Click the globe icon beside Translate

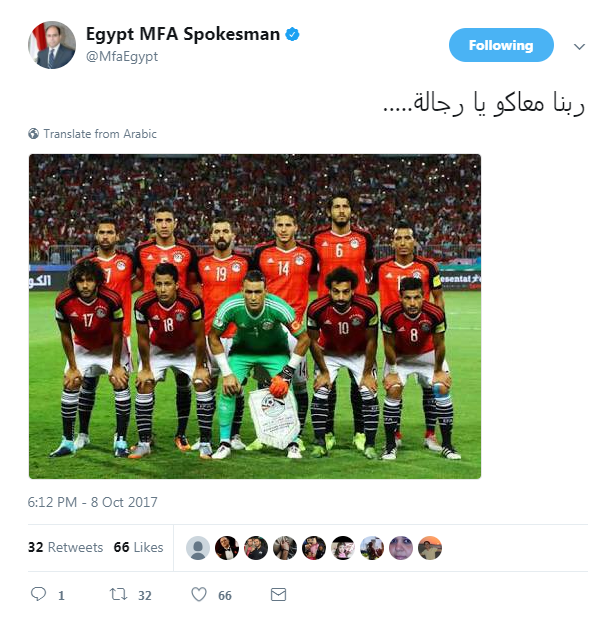33,133
